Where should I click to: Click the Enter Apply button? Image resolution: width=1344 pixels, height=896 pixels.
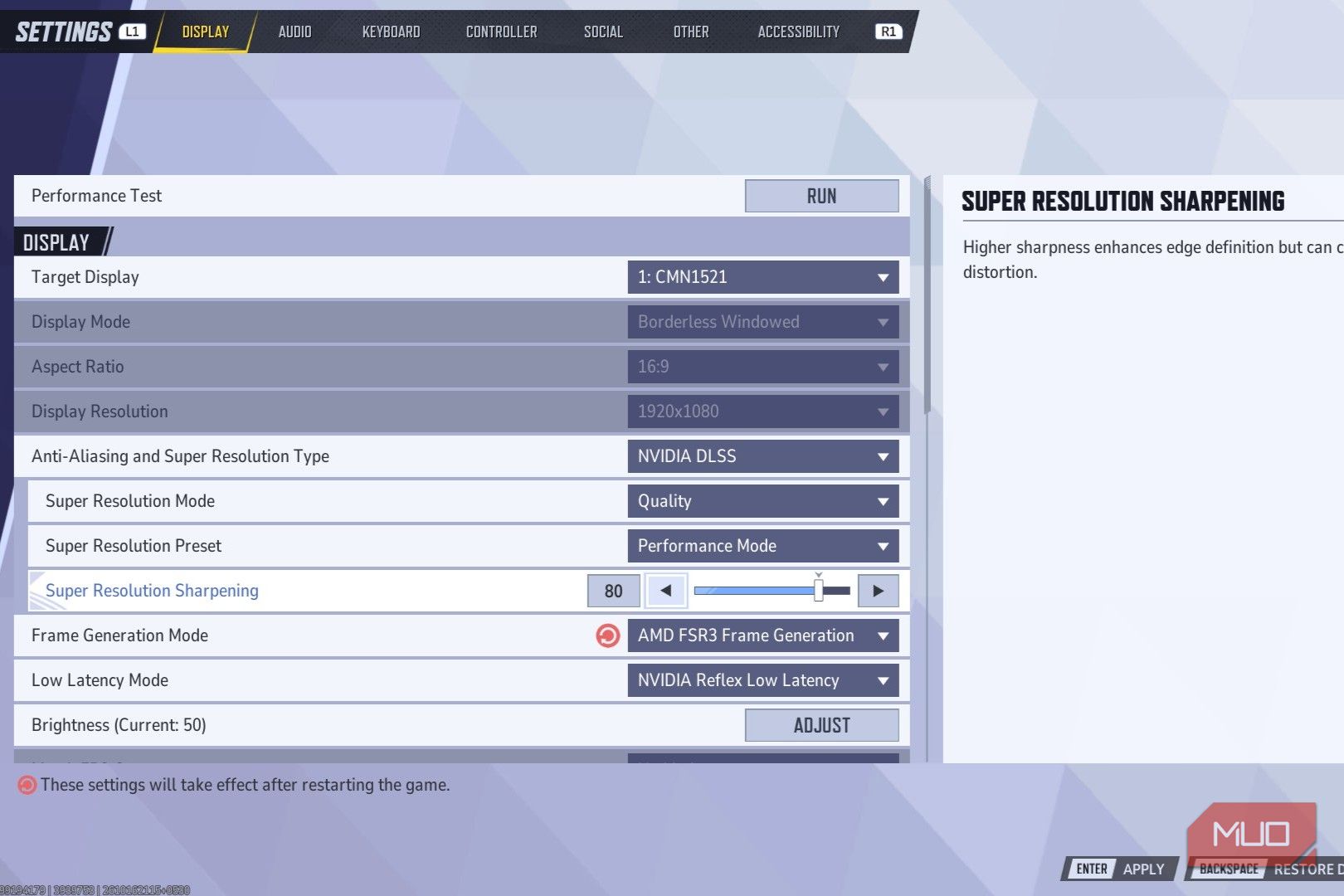coord(1119,869)
